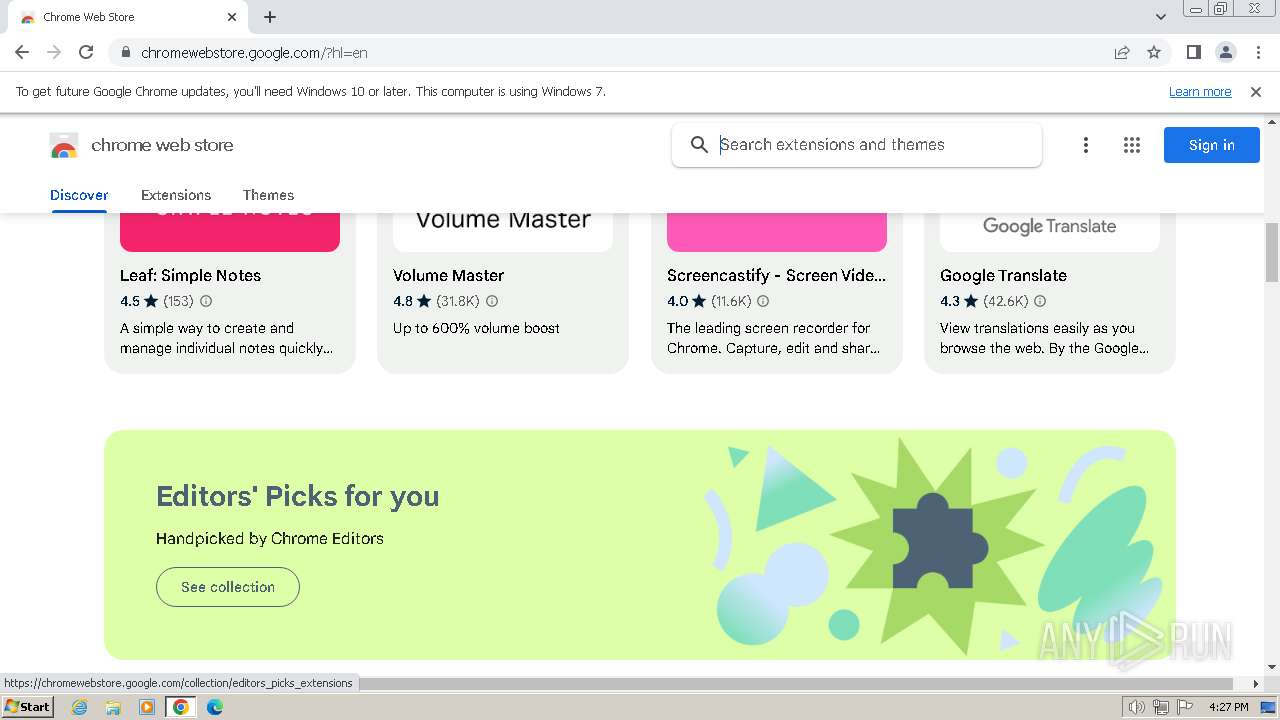Open the Leaf: Simple Notes extension
Screen dimensions: 1280x720
[x=190, y=275]
